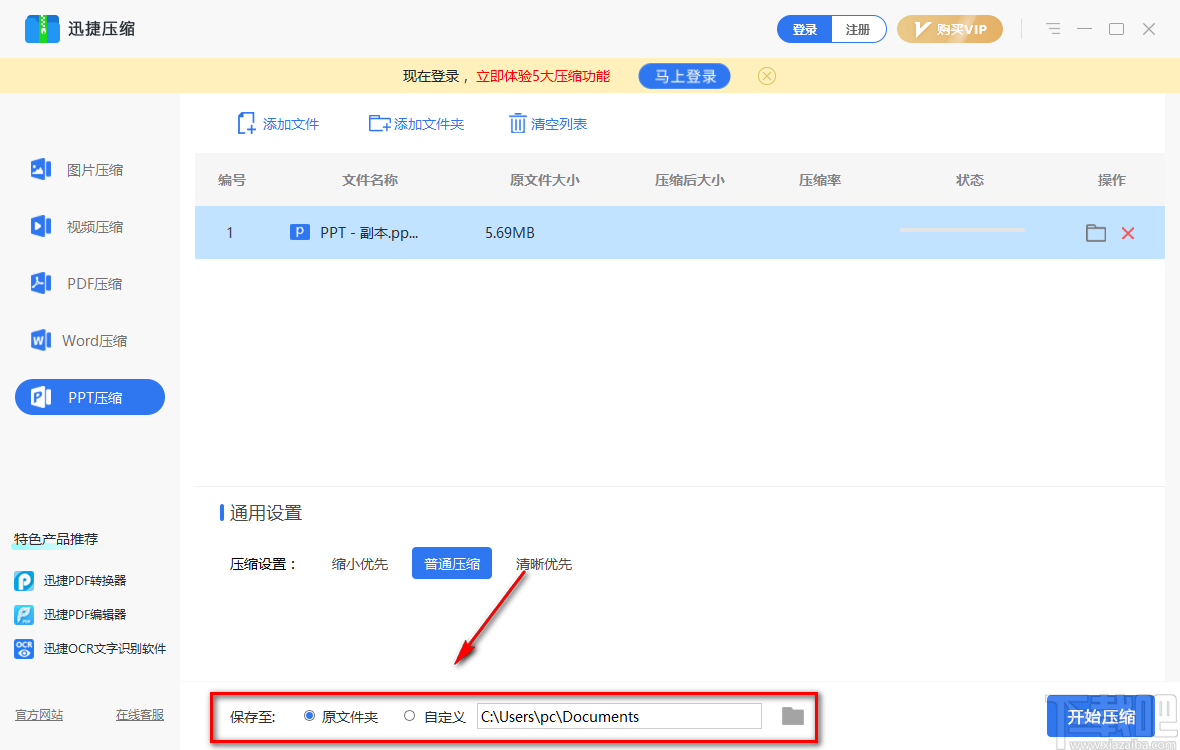Click the Word压缩 icon
This screenshot has width=1180, height=750.
pos(41,340)
